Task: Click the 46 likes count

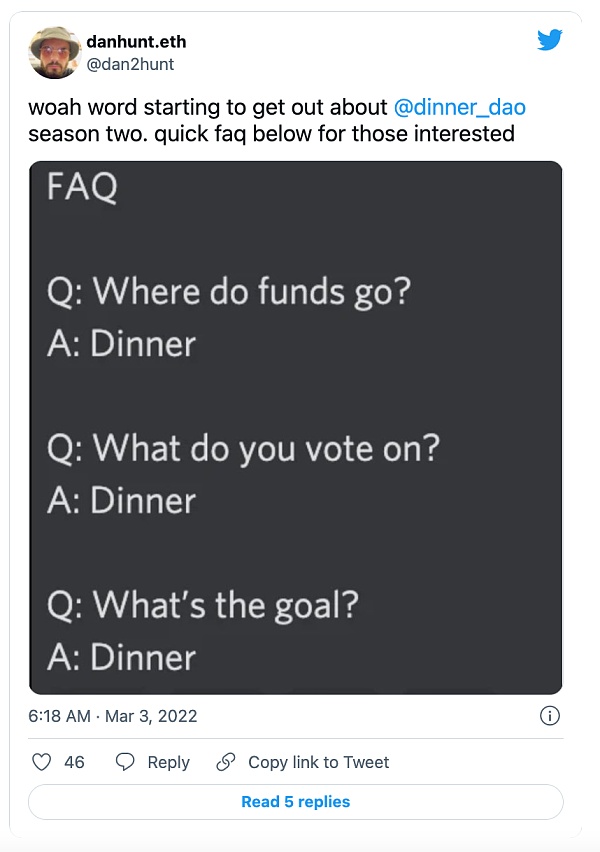Action: pyautogui.click(x=74, y=762)
